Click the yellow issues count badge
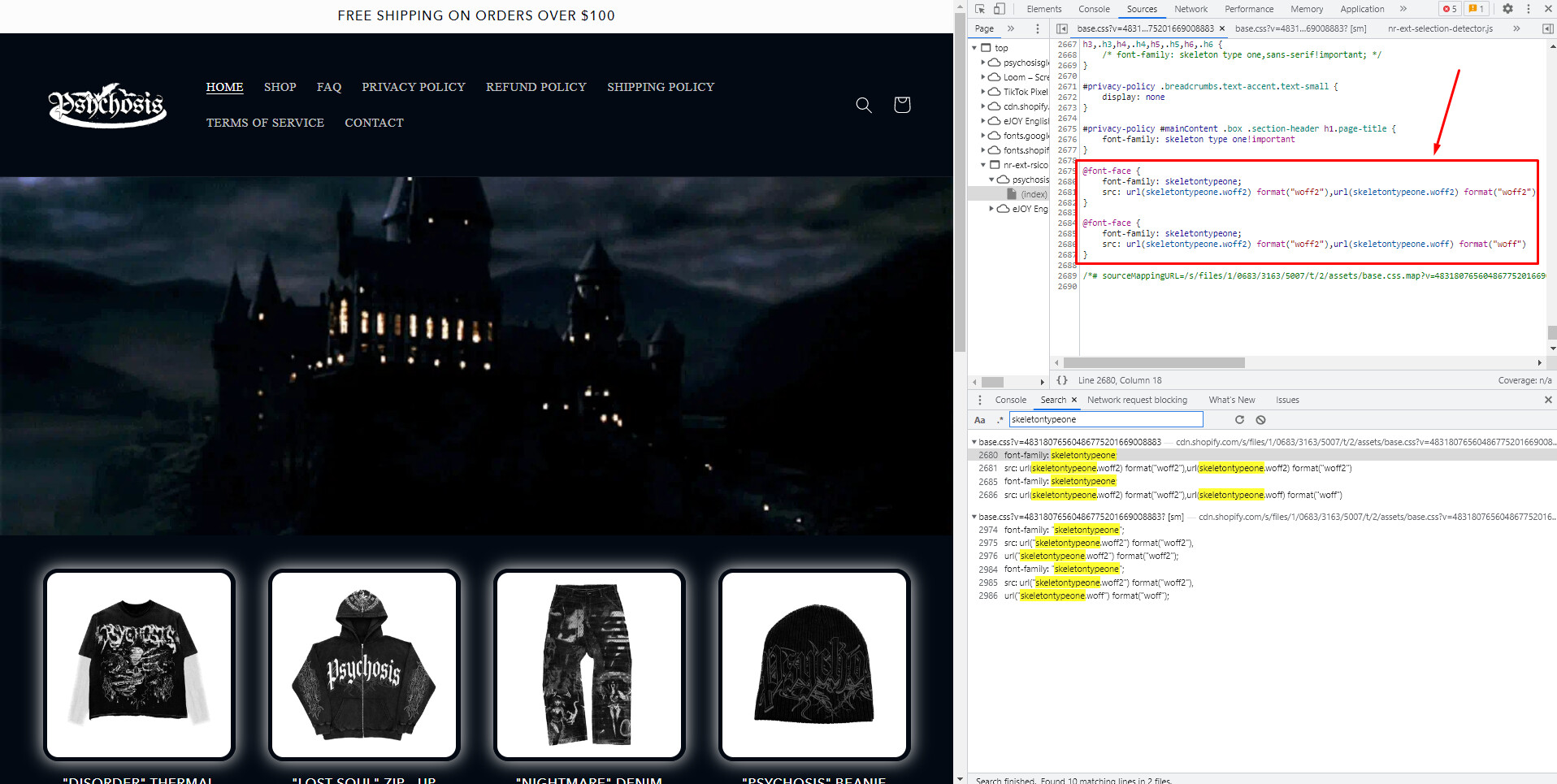The height and width of the screenshot is (784, 1557). (1476, 9)
